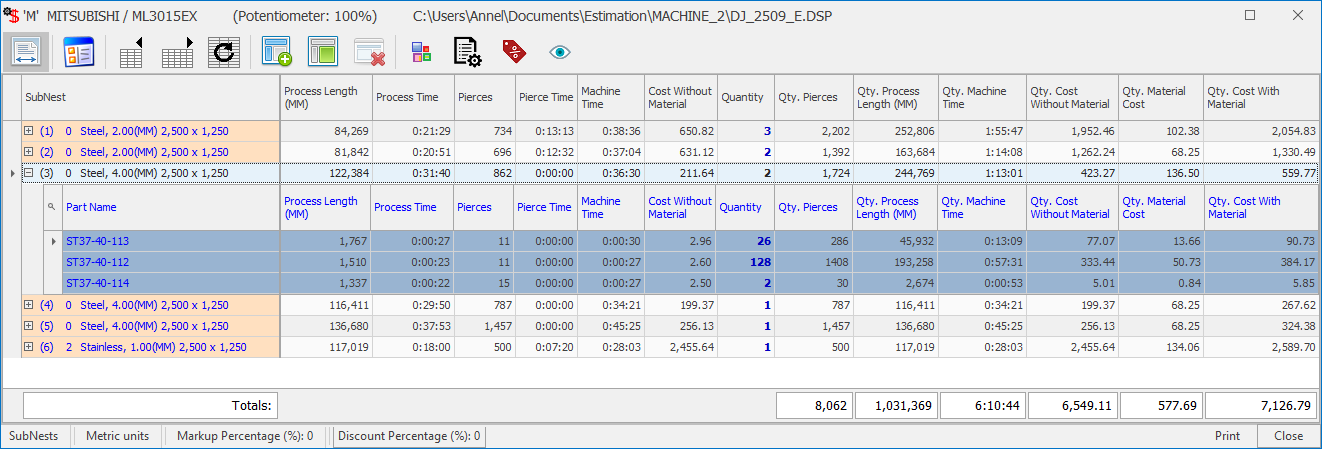Open the document settings gear icon

pos(468,52)
